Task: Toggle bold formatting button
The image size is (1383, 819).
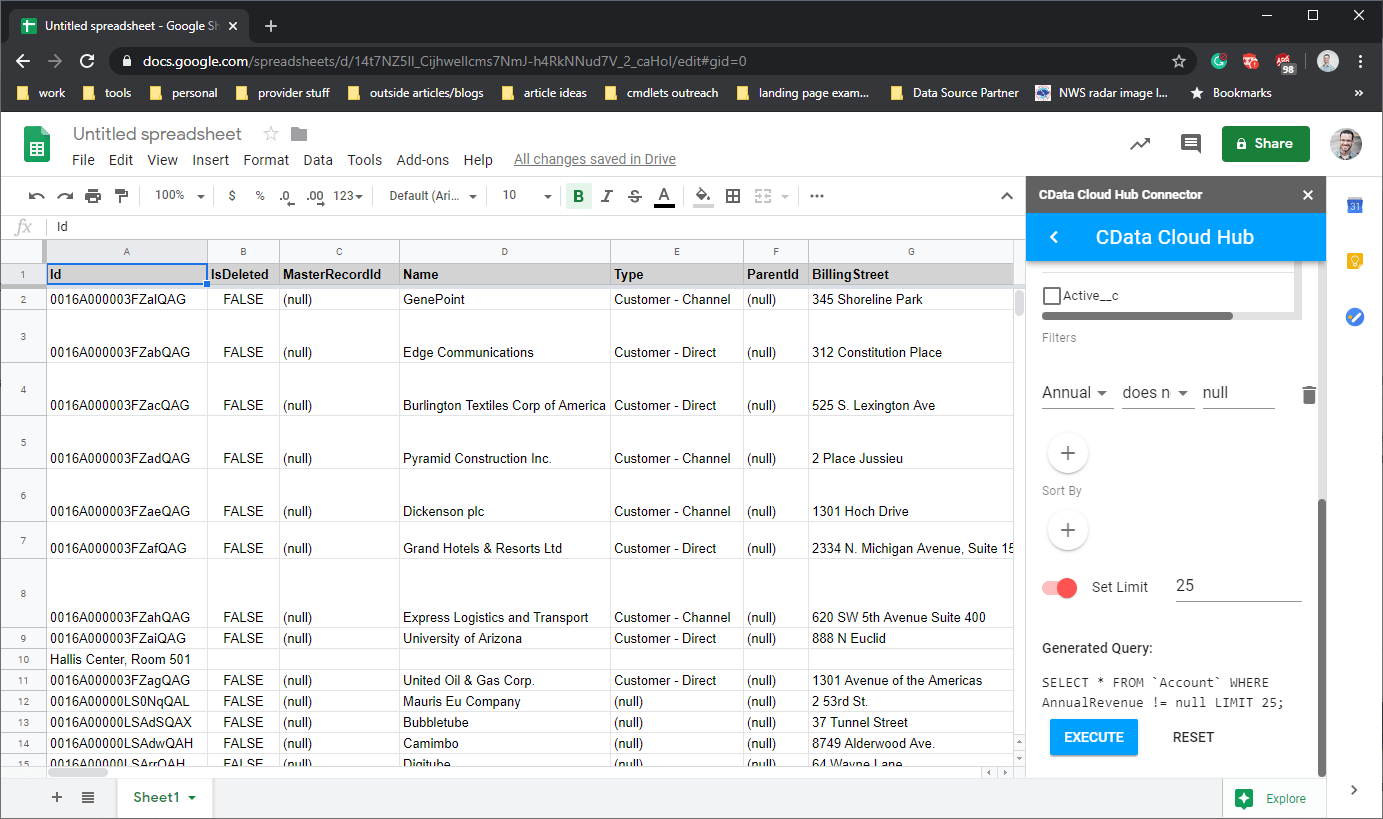Action: coord(578,196)
